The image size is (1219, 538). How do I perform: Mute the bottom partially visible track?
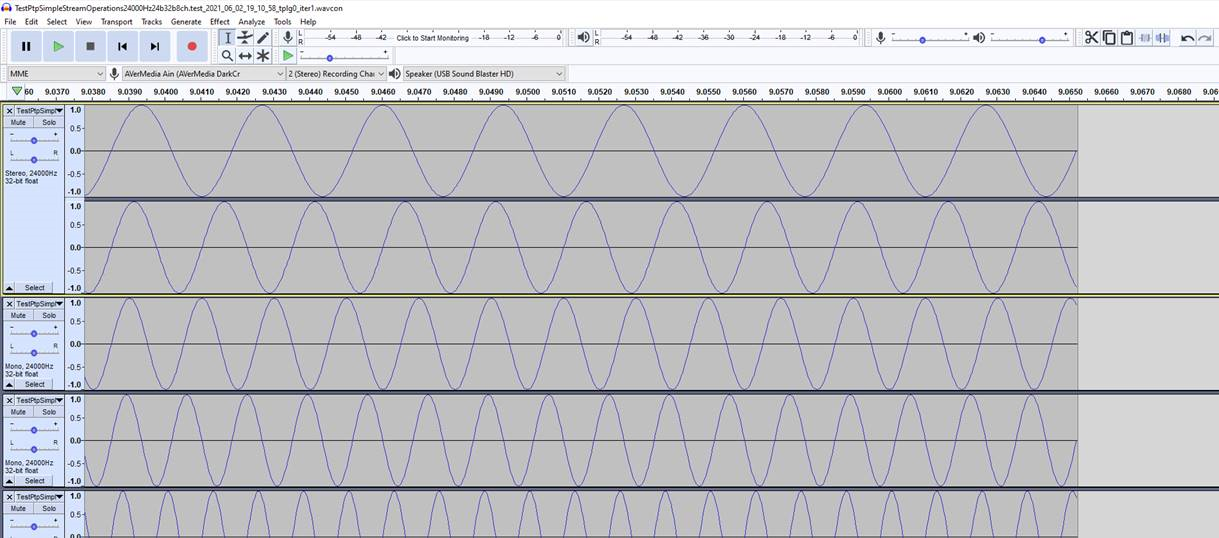click(x=18, y=508)
